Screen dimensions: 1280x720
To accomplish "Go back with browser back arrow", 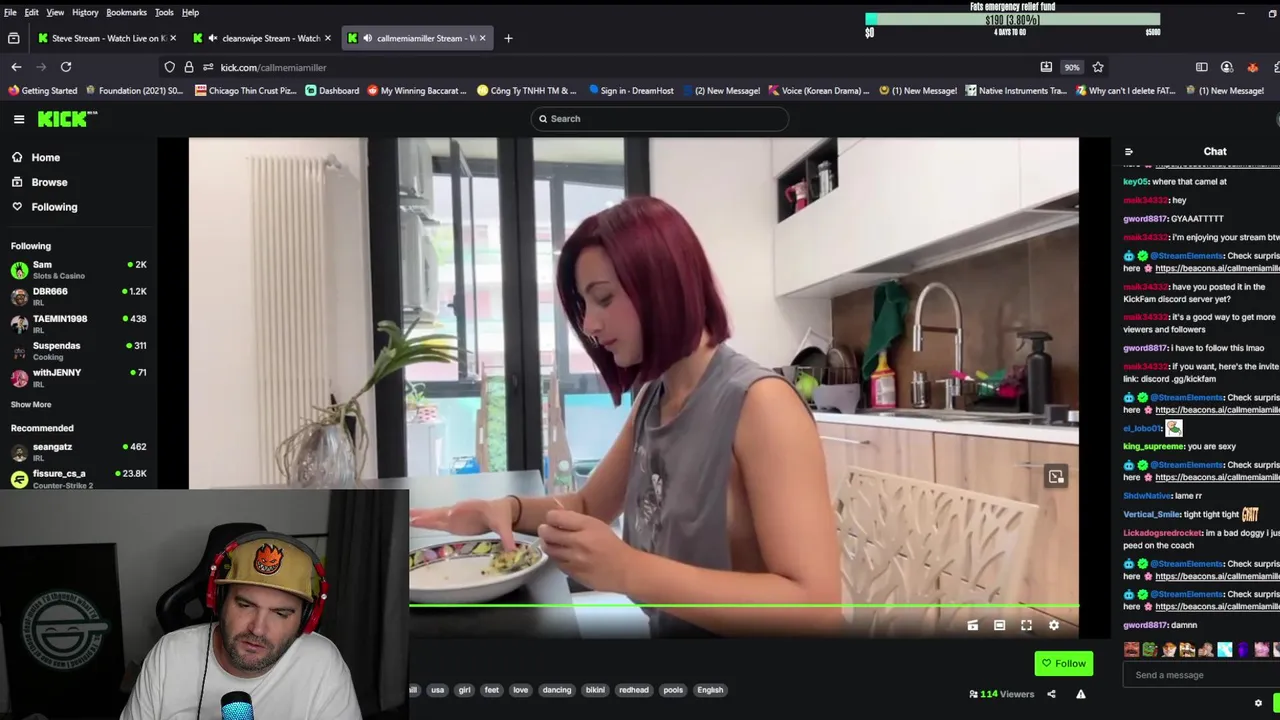I will (16, 67).
